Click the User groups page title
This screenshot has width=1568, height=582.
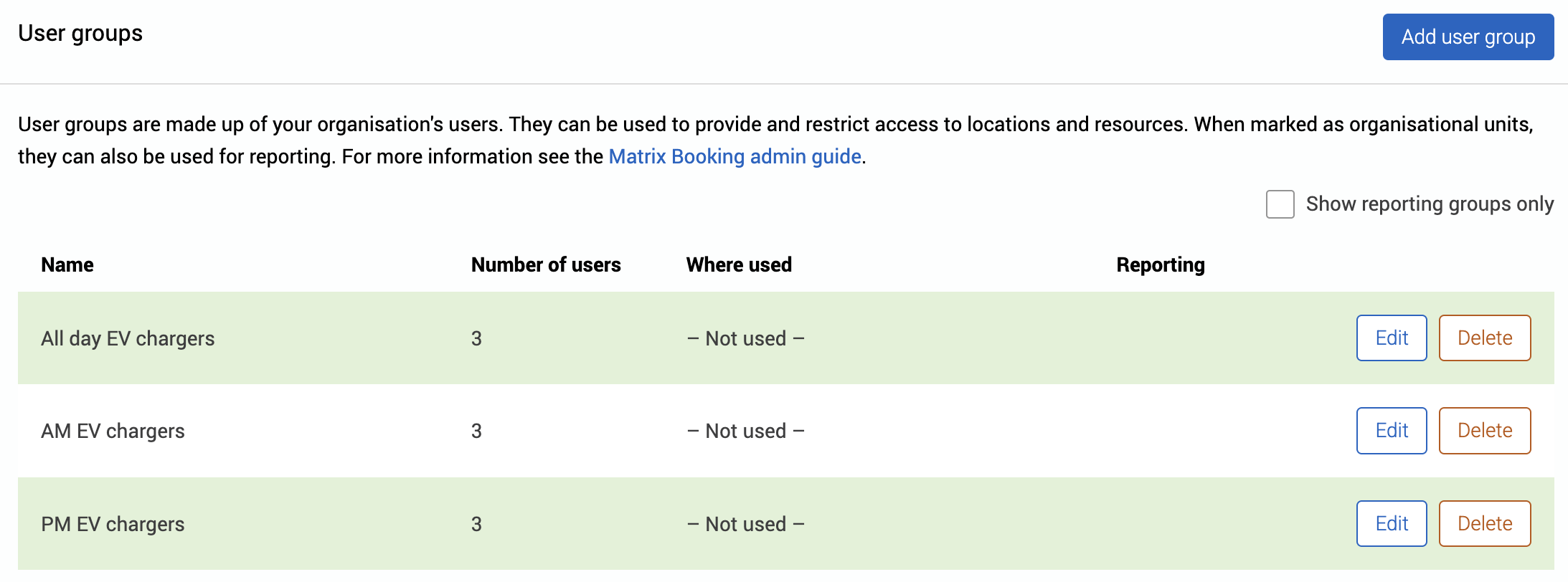click(80, 33)
